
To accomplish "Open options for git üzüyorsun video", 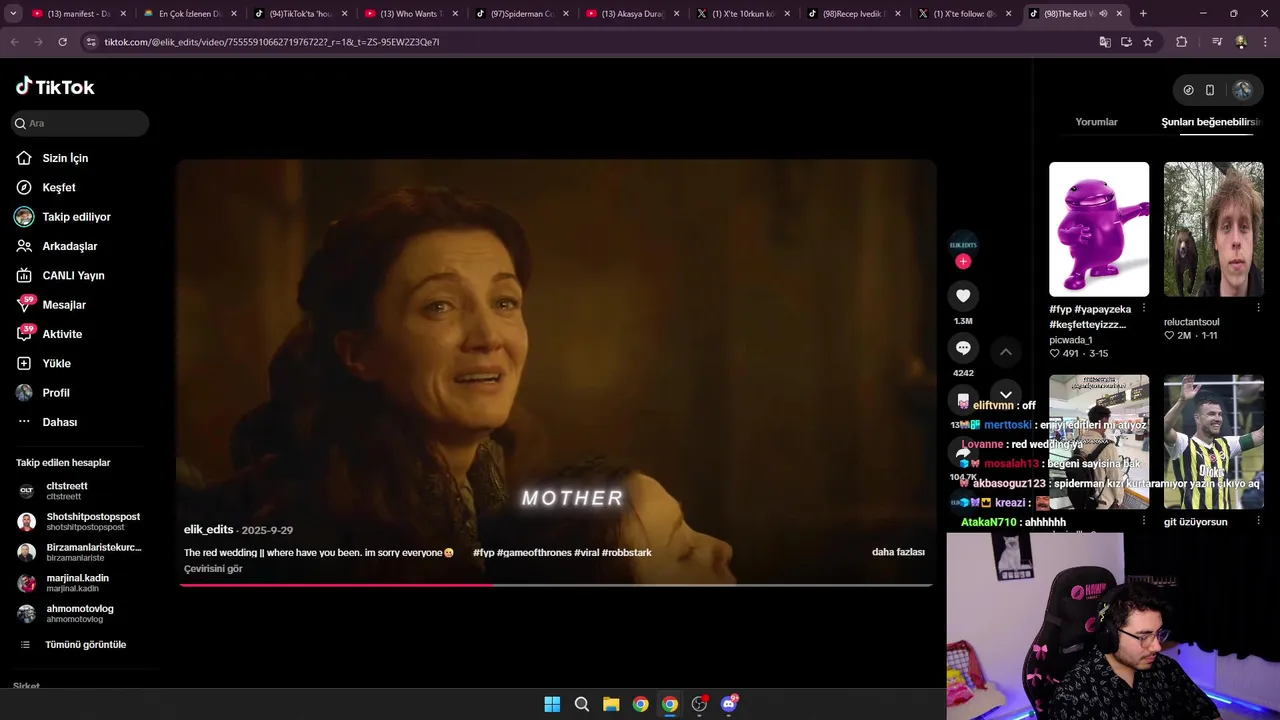I will [x=1258, y=521].
